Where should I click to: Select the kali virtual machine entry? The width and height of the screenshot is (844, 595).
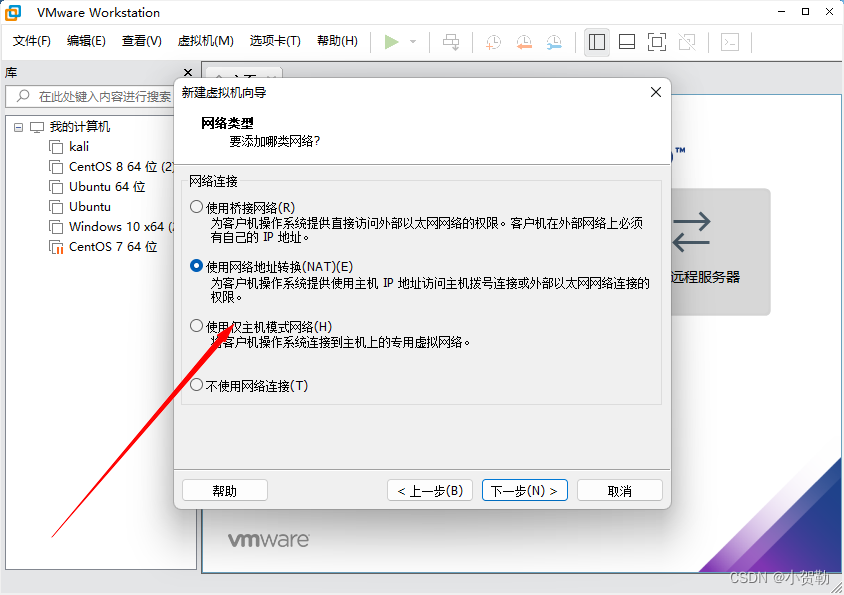[x=79, y=146]
